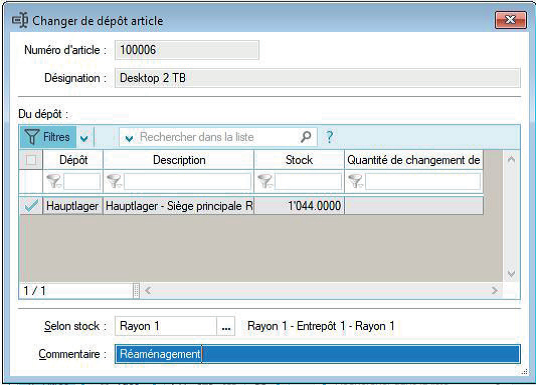Close the Changer de dépôt article dialog
The height and width of the screenshot is (385, 536).
[x=510, y=20]
